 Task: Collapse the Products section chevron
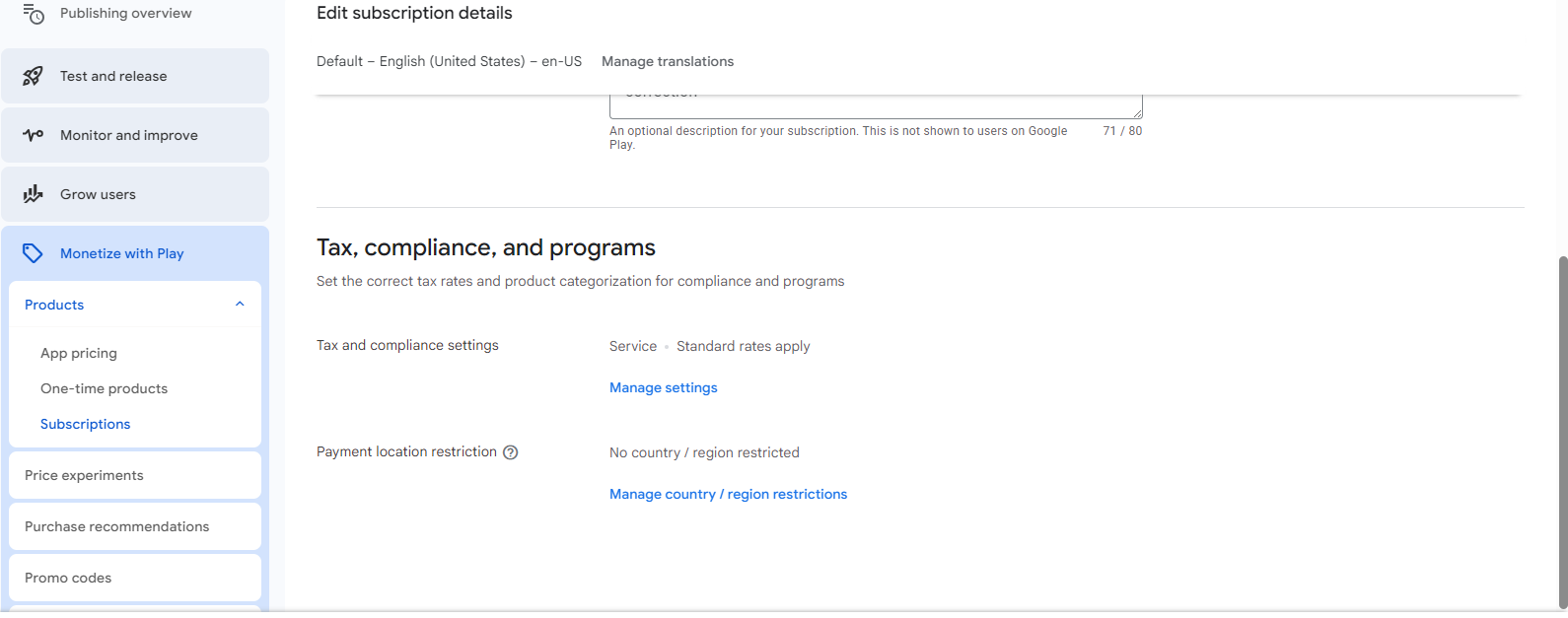pos(240,305)
